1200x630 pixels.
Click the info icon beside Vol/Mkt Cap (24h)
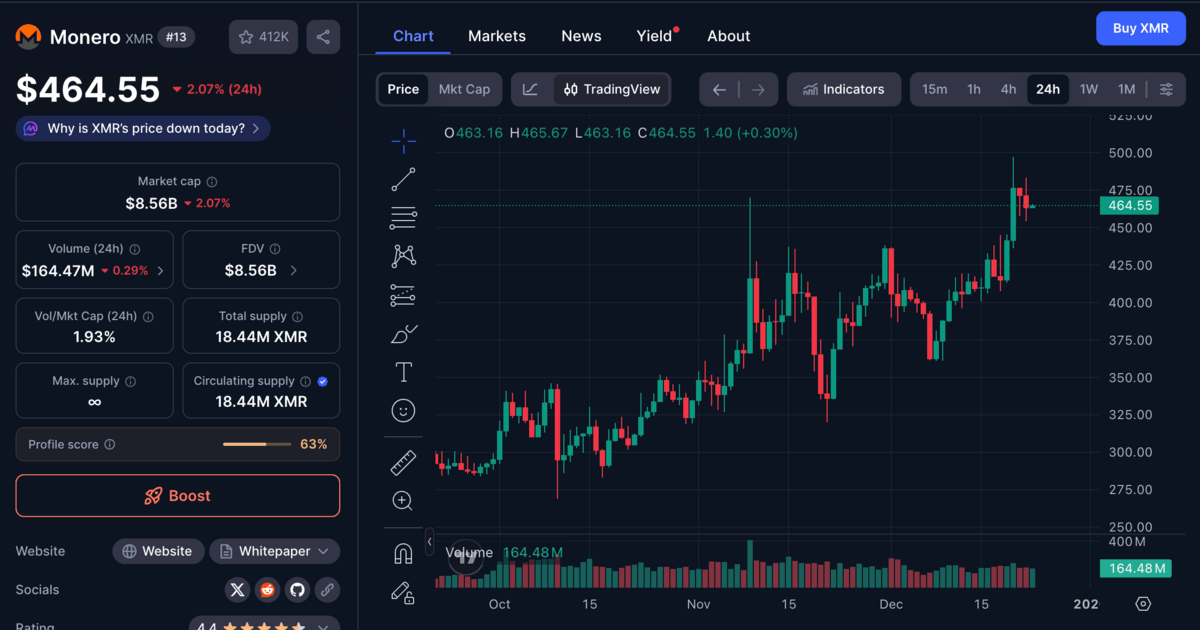click(148, 316)
